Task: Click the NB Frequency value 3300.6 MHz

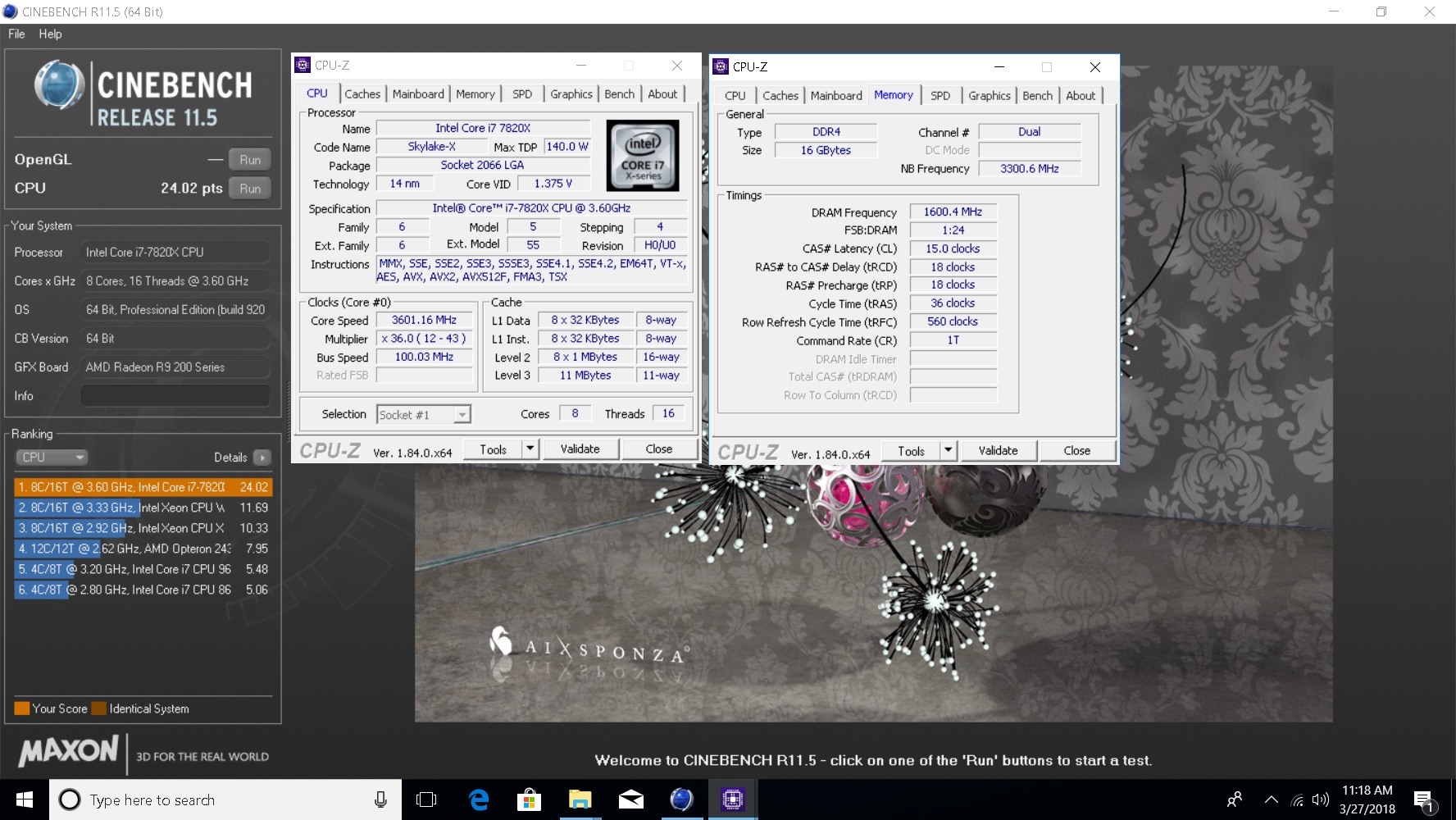Action: click(x=1030, y=169)
